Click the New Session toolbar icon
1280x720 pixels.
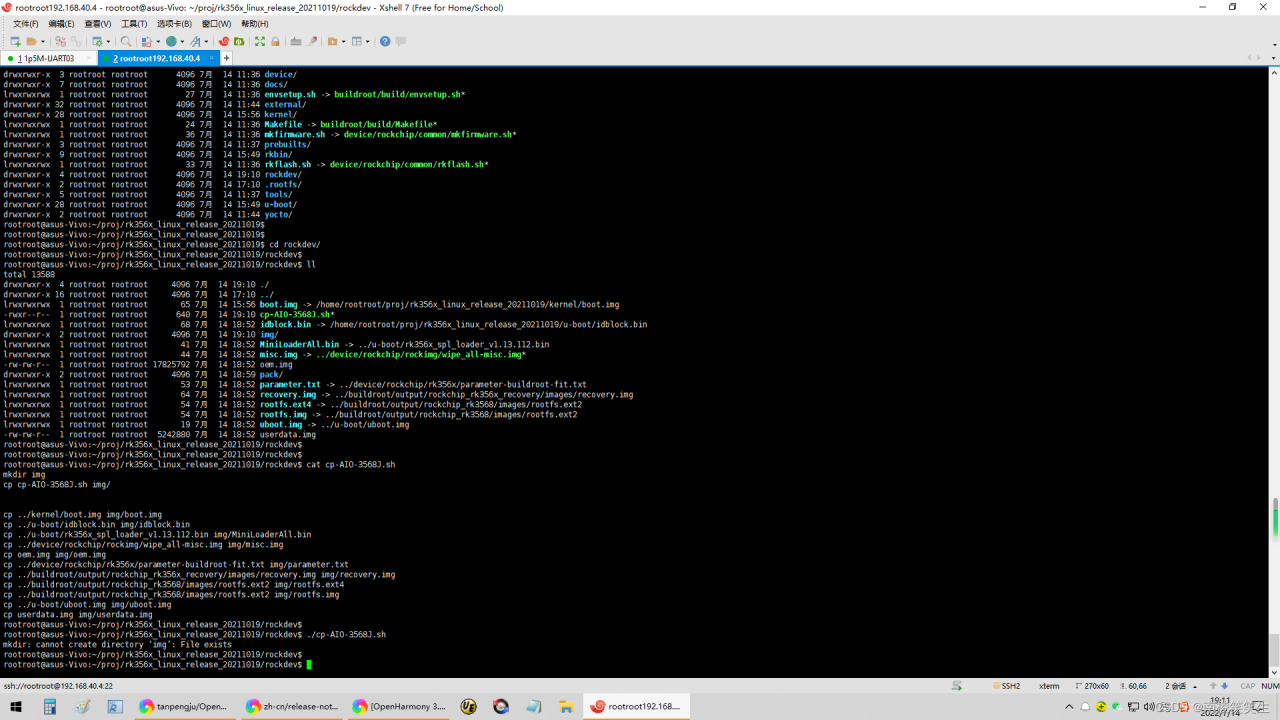click(x=15, y=41)
